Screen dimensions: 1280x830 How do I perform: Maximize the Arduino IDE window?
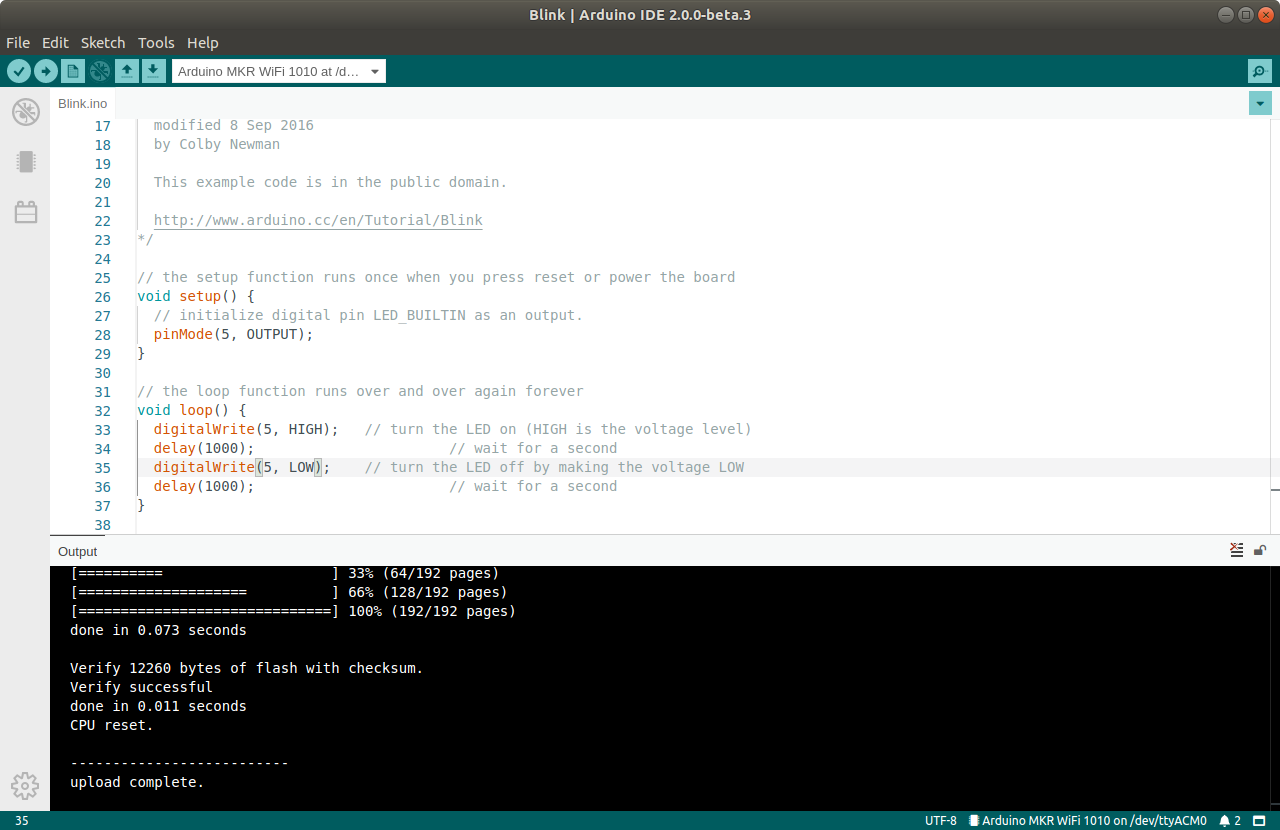(x=1245, y=14)
